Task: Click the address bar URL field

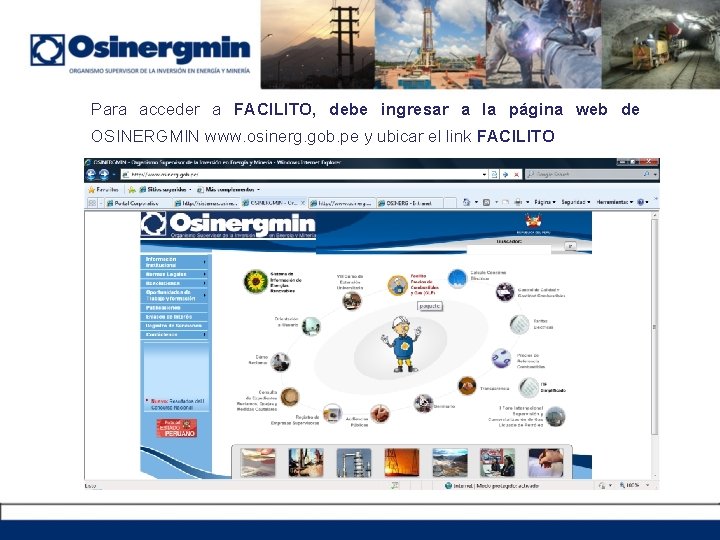Action: [301, 174]
